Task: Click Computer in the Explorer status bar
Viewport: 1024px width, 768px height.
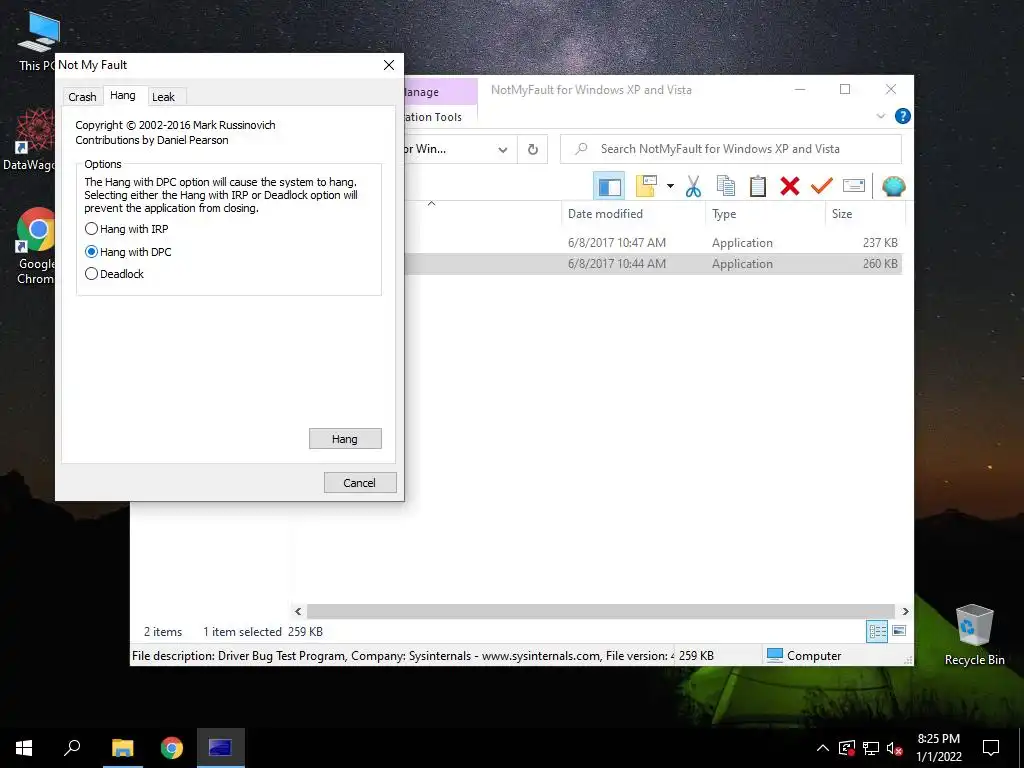Action: pyautogui.click(x=805, y=656)
